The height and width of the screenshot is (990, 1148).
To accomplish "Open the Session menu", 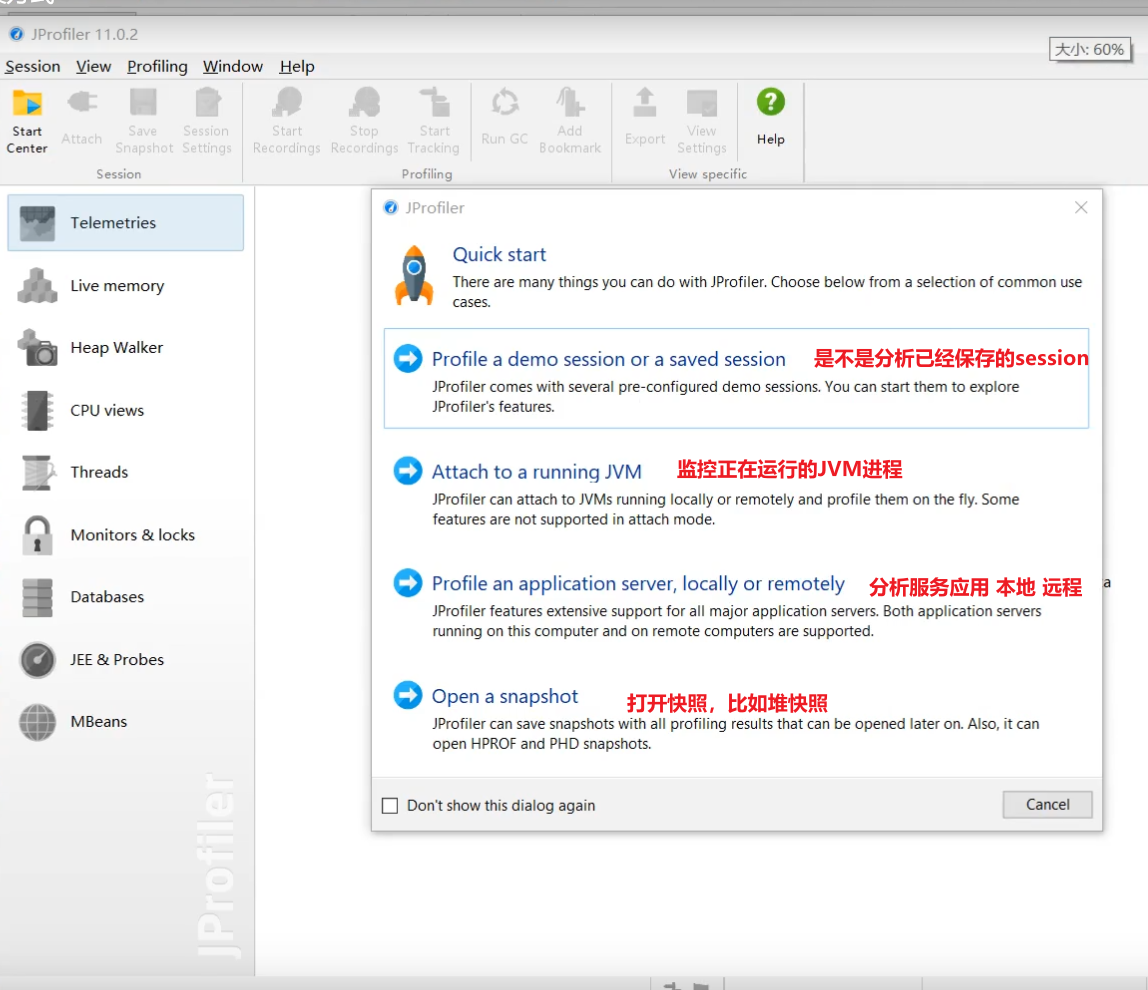I will coord(32,67).
